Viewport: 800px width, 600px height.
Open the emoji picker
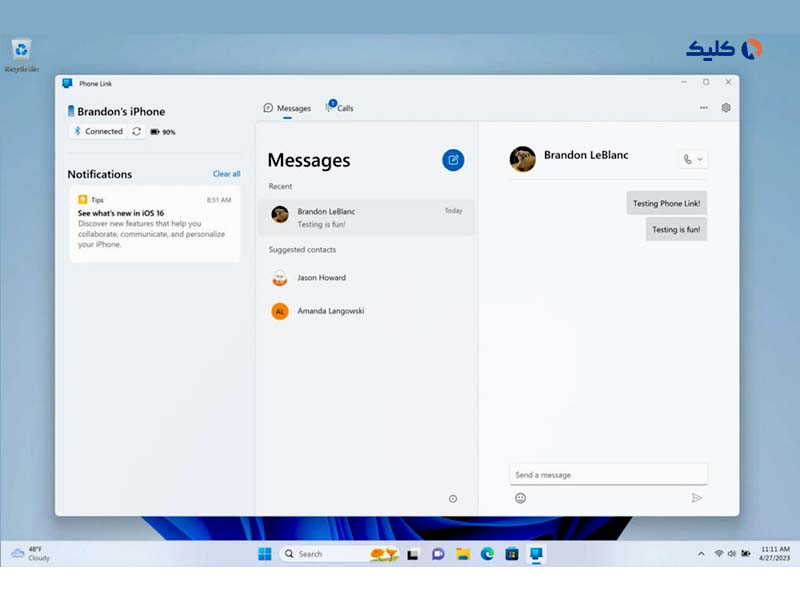pos(520,498)
